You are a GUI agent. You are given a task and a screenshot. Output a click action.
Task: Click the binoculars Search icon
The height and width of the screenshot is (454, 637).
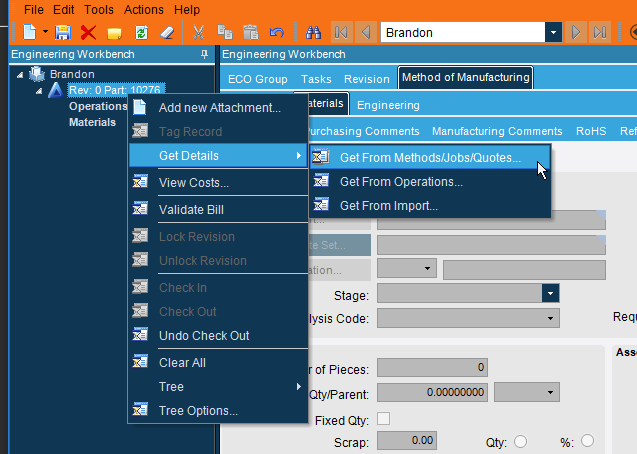(314, 32)
